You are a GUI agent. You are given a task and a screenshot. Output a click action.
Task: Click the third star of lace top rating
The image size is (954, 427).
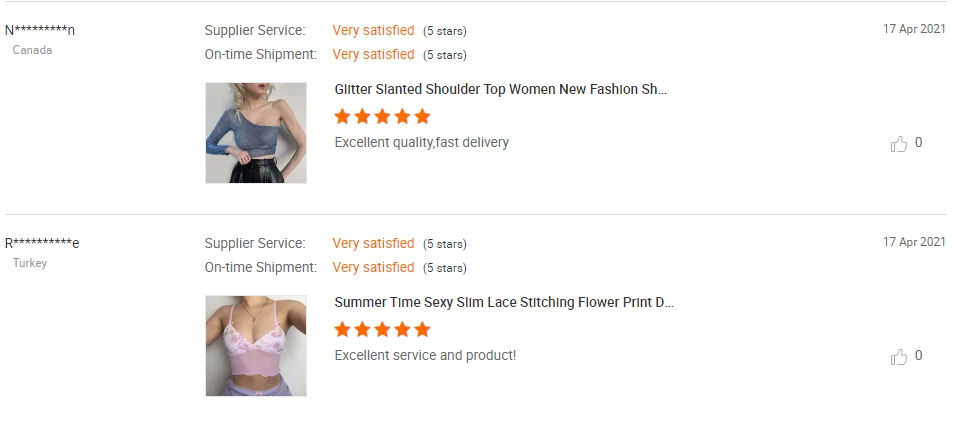point(382,329)
